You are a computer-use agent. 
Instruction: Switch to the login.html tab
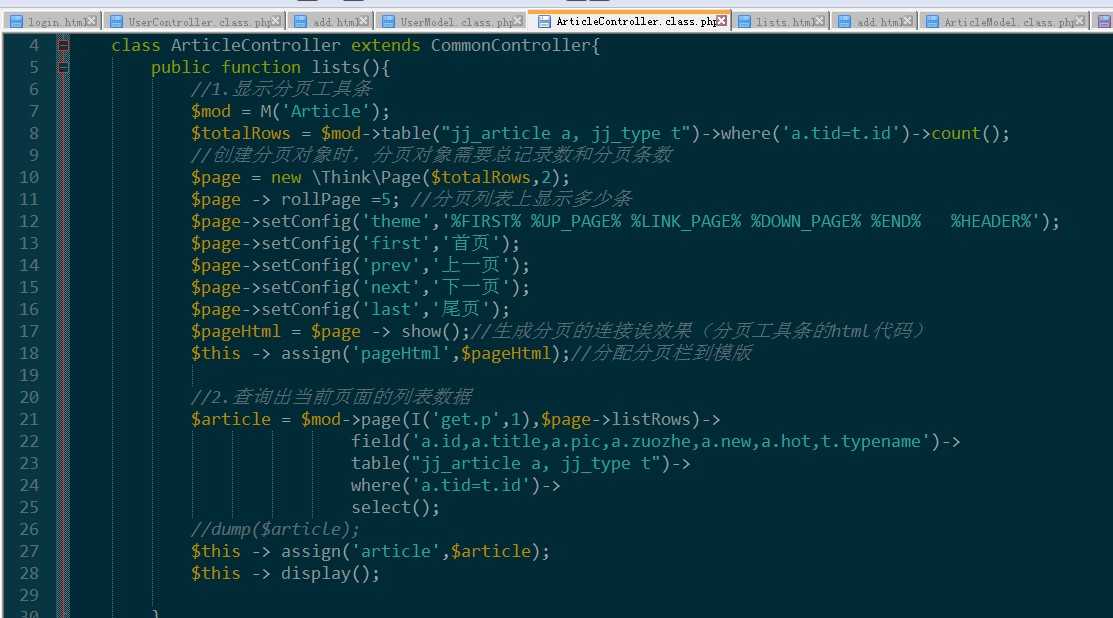(x=51, y=21)
